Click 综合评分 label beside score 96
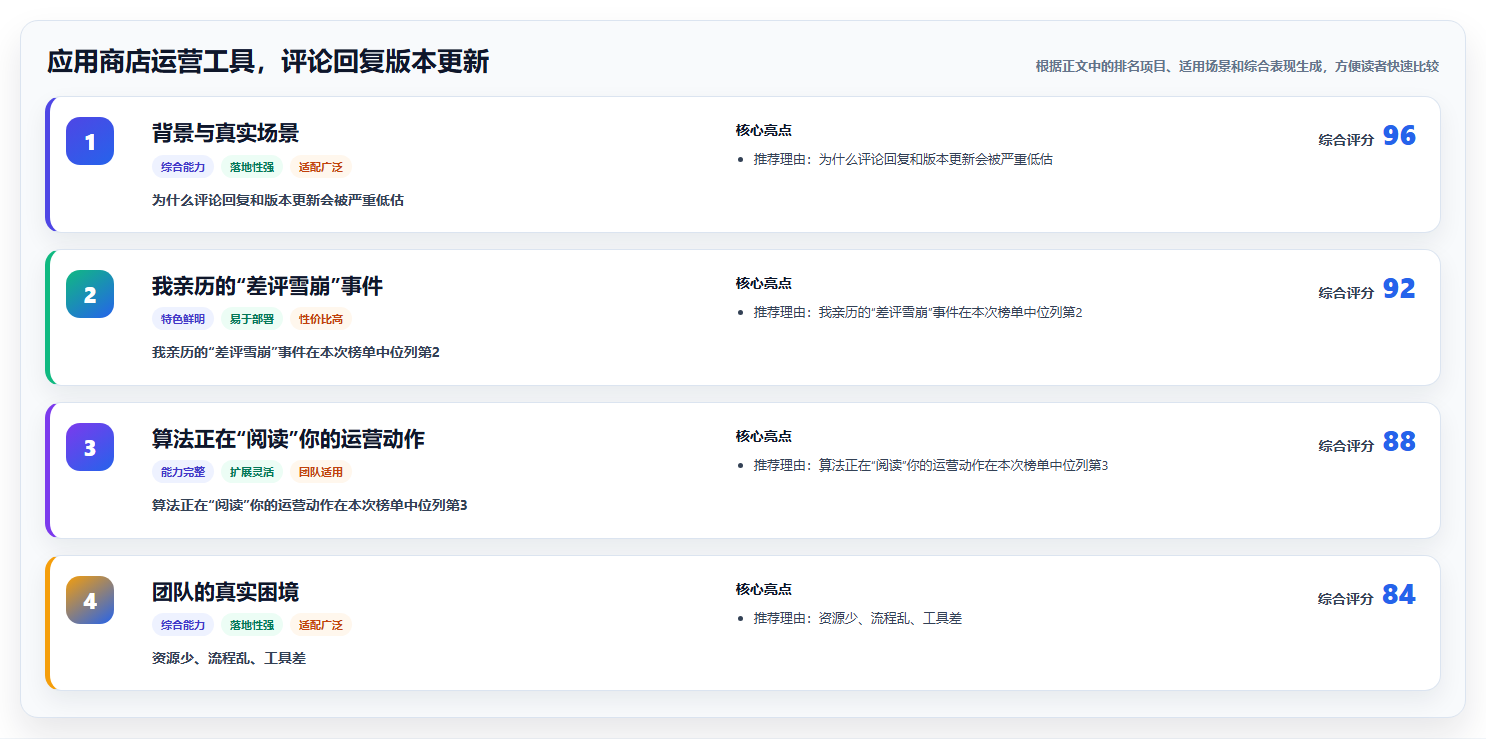This screenshot has width=1486, height=739. coord(1346,140)
